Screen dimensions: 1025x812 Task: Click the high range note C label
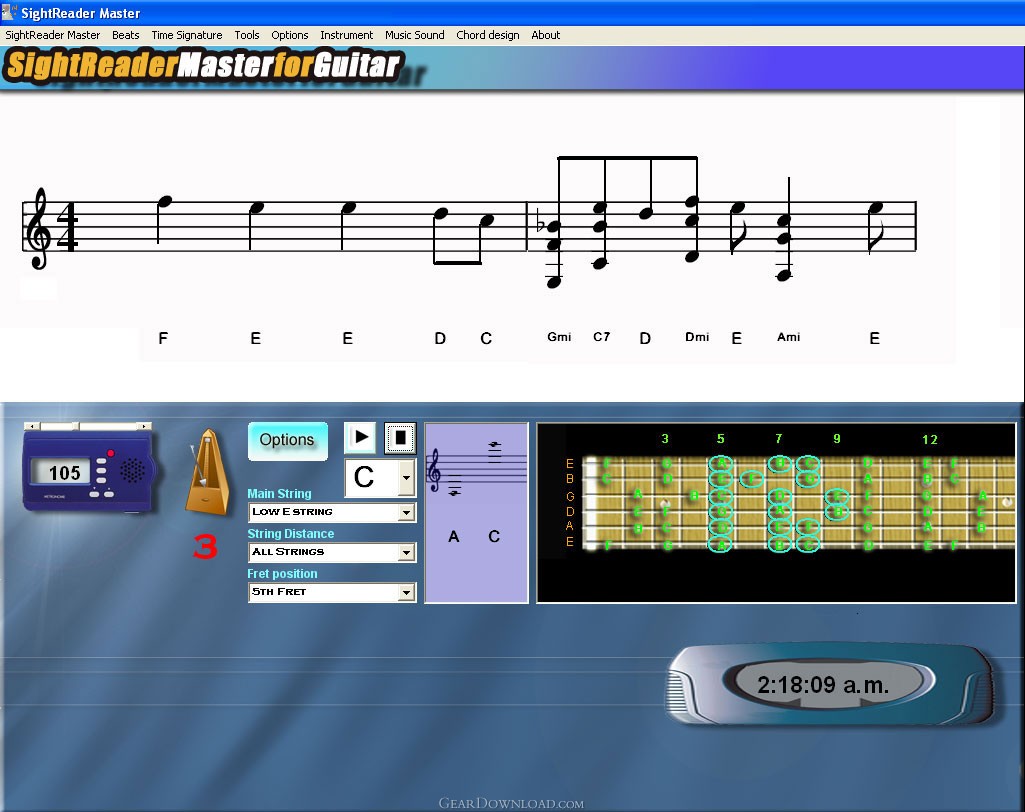pyautogui.click(x=494, y=537)
